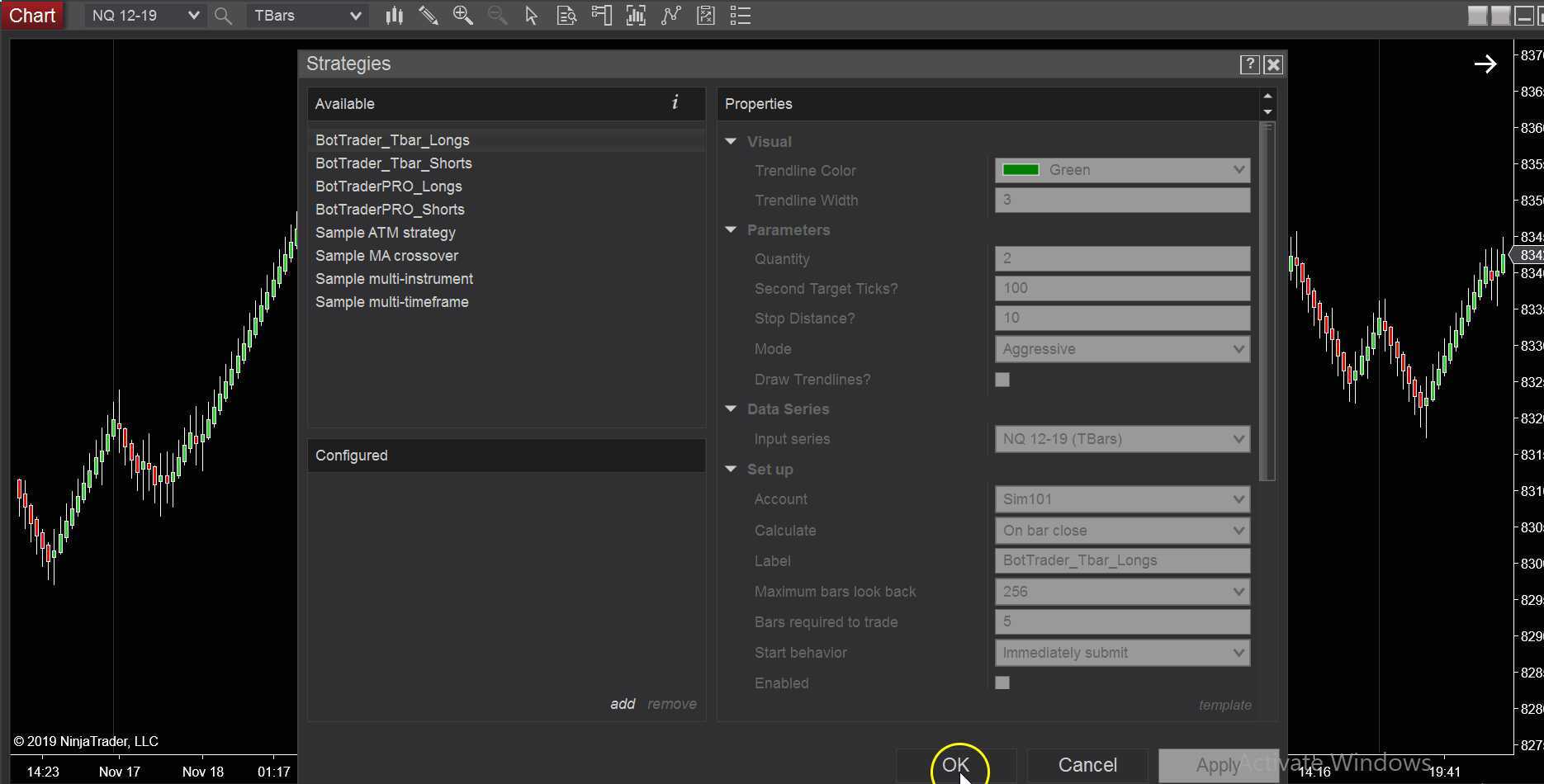
Task: Select BotTraderPRO_Longs in the Available list
Action: point(389,187)
